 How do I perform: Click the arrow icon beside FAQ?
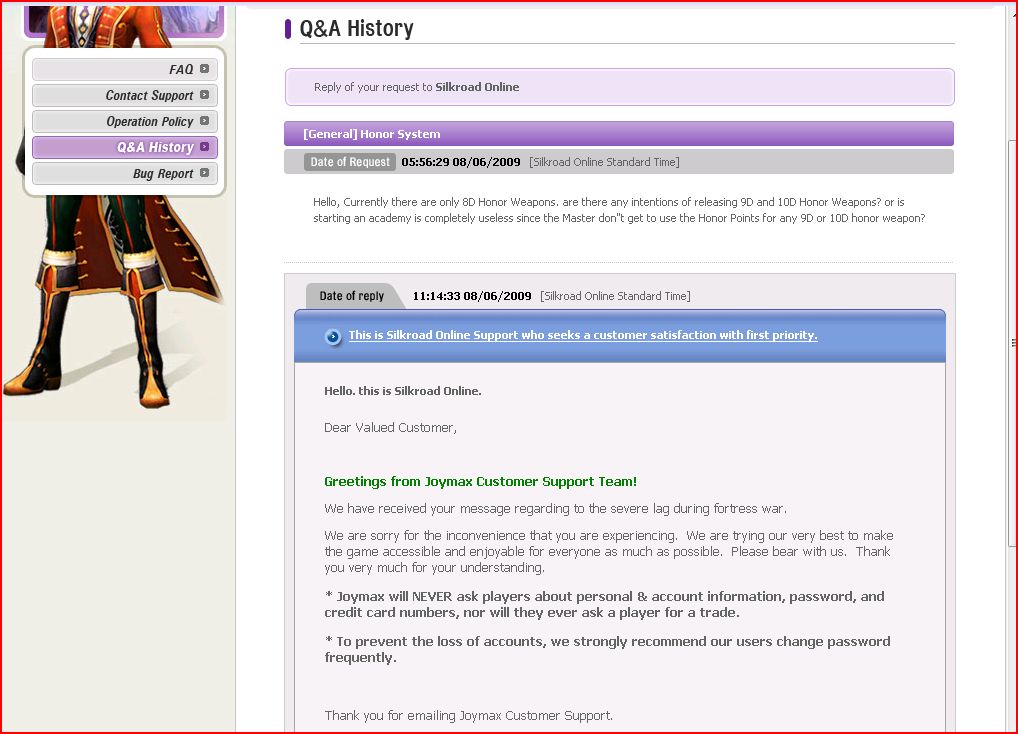coord(204,69)
